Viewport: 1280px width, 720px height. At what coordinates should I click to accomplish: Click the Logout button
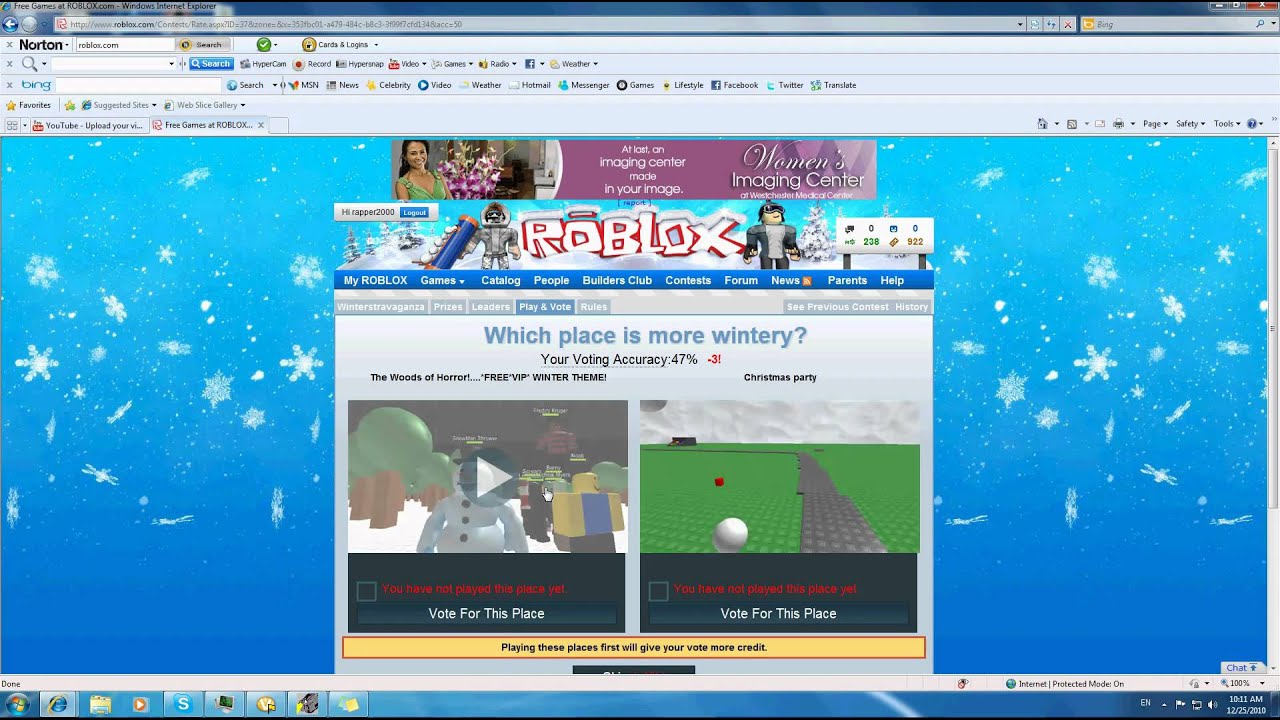(x=414, y=213)
